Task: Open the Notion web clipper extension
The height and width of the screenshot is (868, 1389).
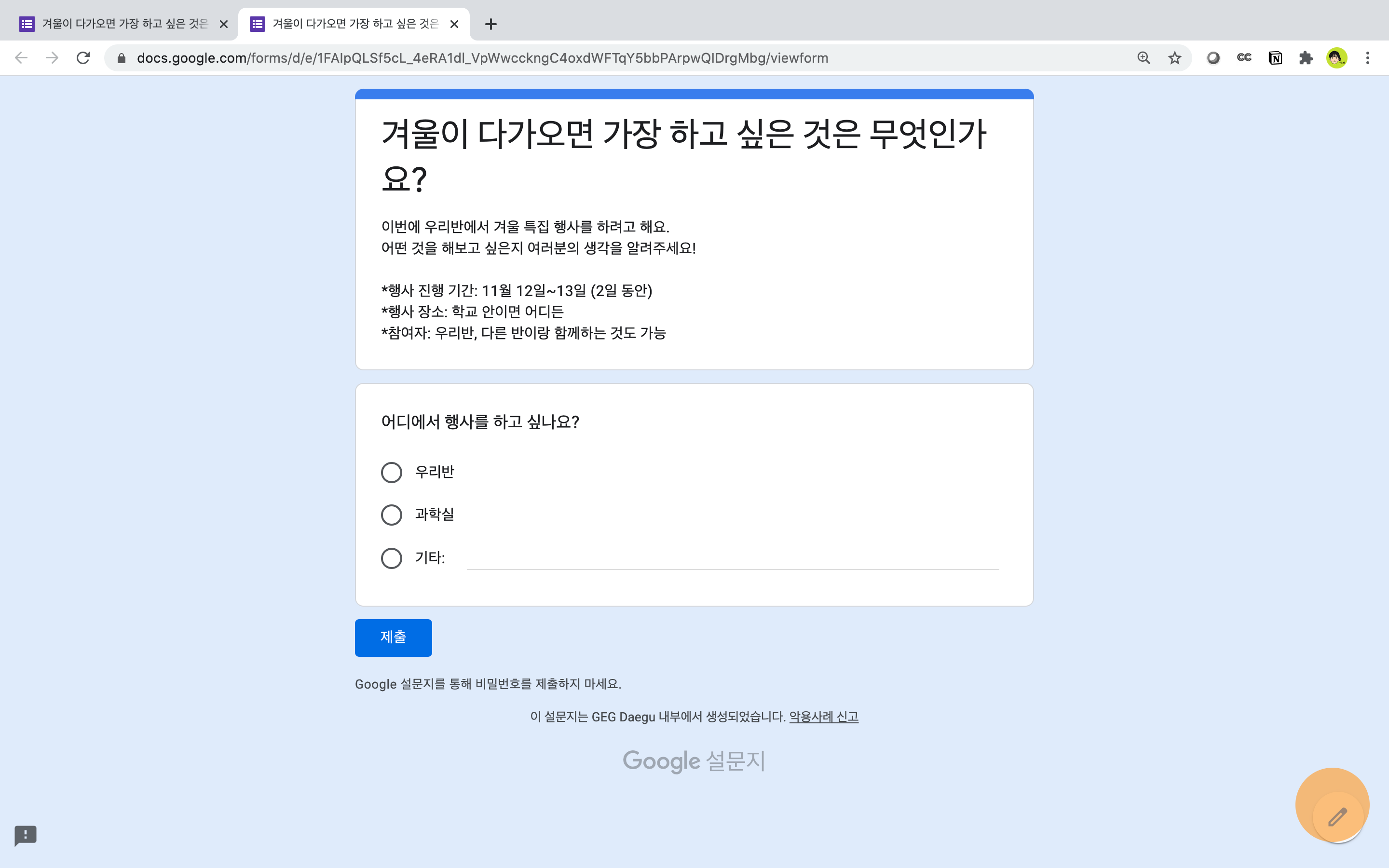Action: [x=1275, y=58]
